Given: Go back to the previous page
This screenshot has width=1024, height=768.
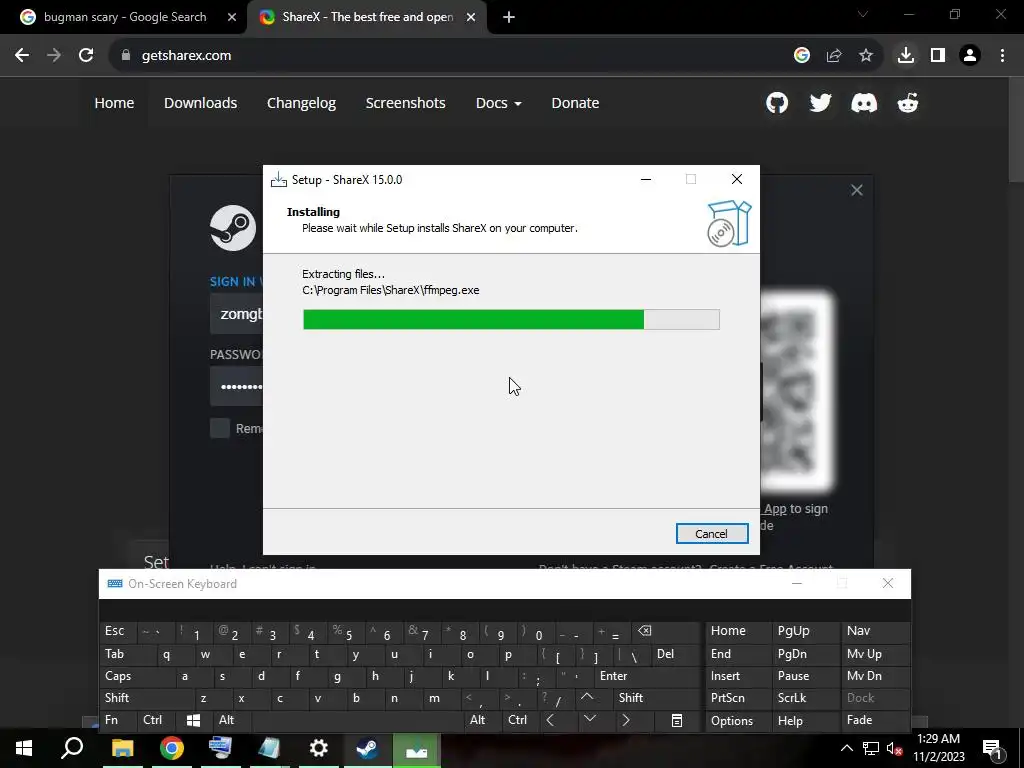Looking at the screenshot, I should coord(22,56).
